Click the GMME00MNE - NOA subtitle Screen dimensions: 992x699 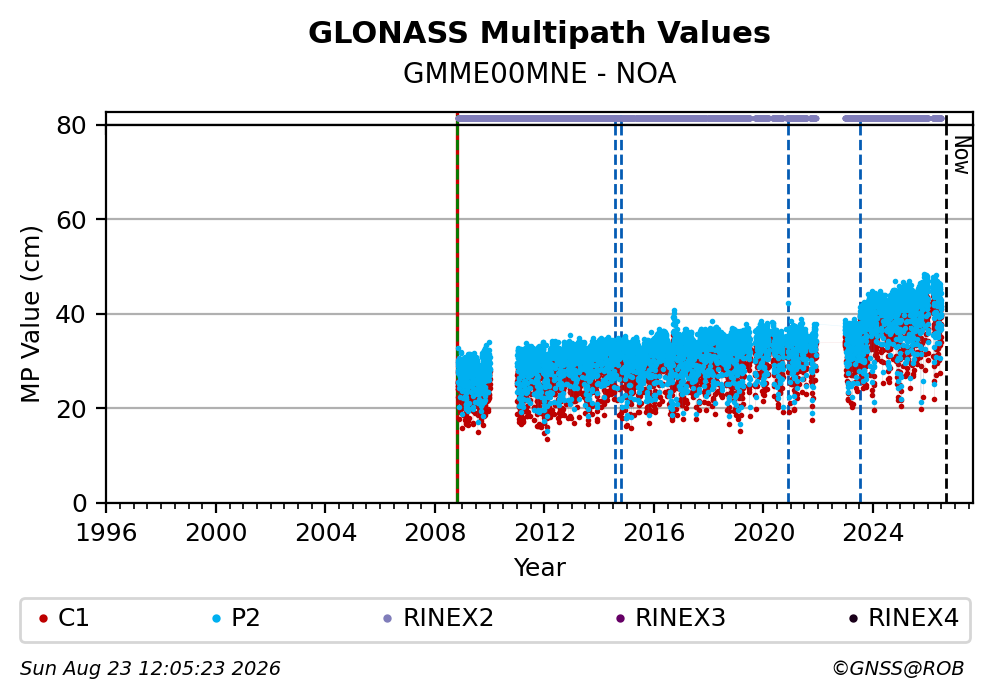[x=539, y=74]
